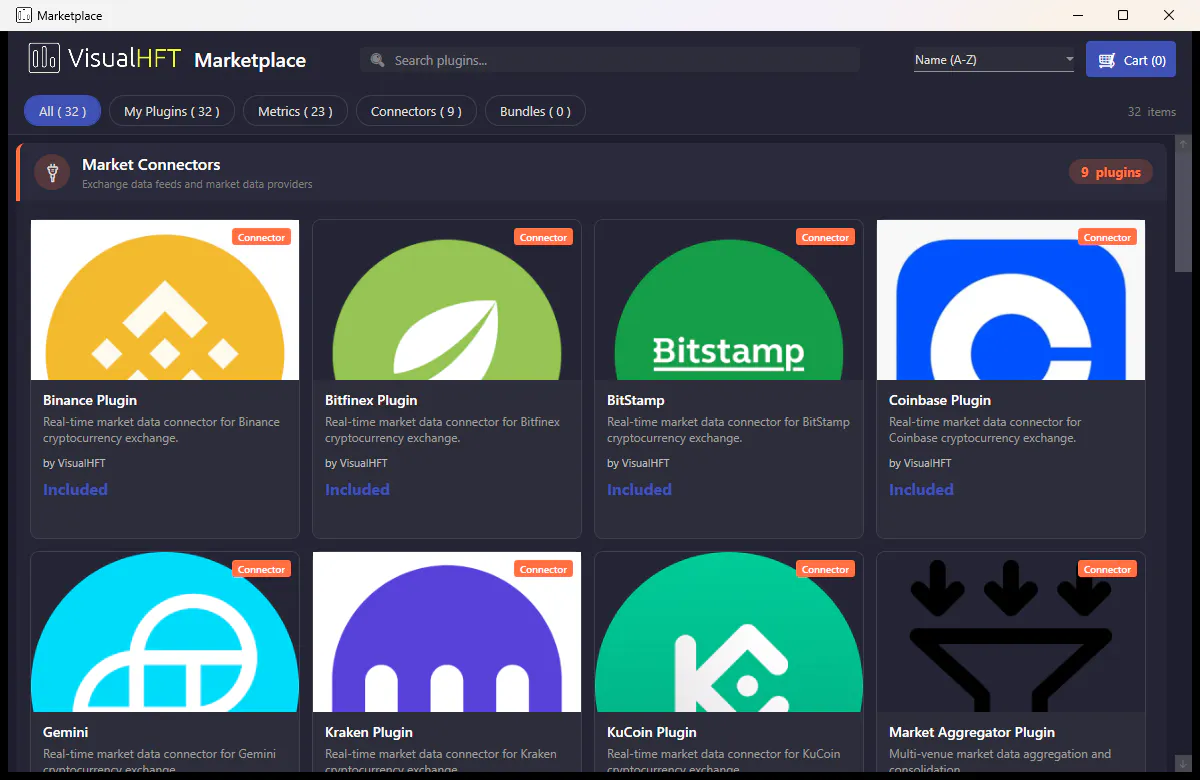Select the Market Aggregator Plugin title
The image size is (1200, 780).
[x=972, y=732]
